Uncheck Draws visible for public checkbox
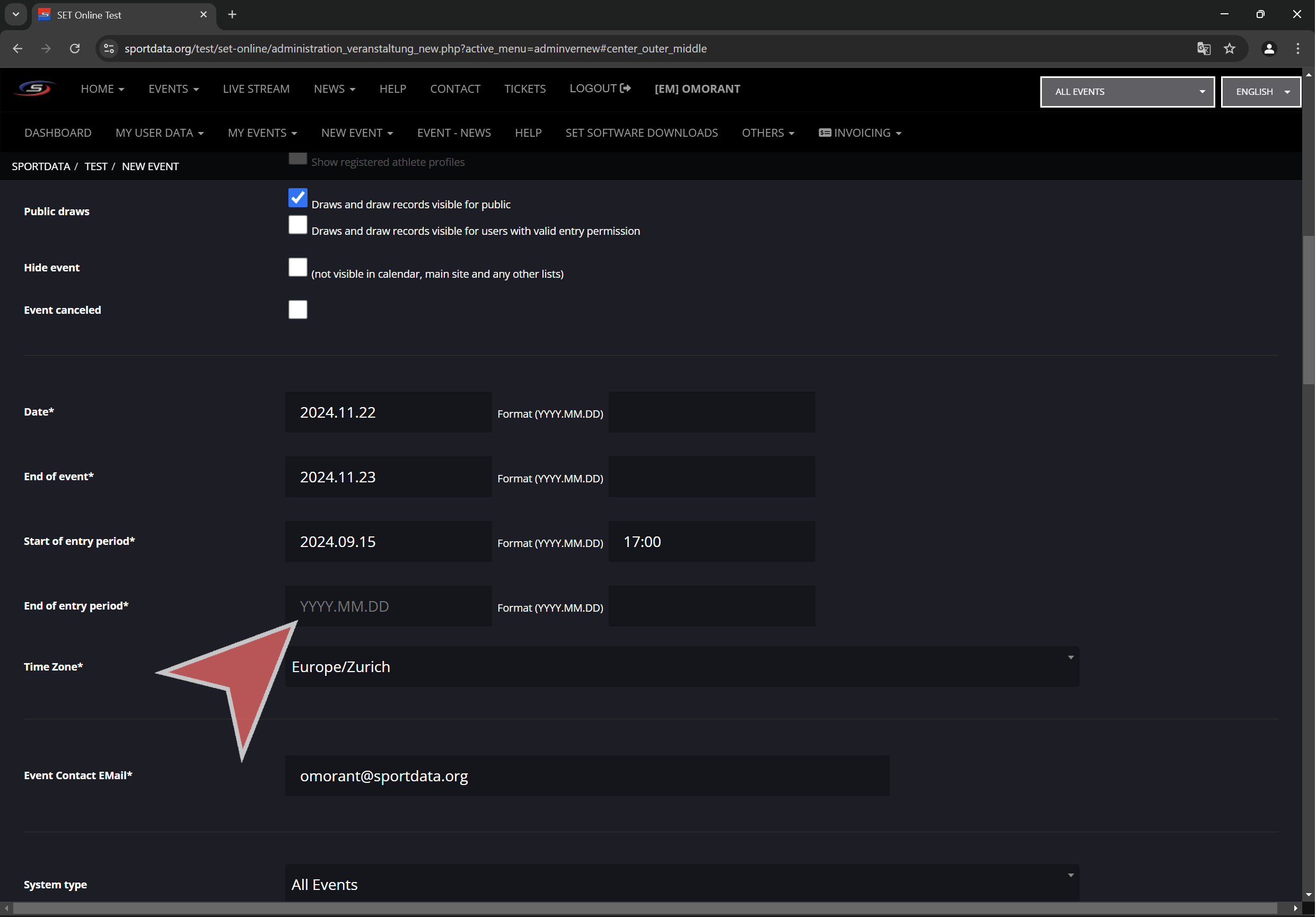The height and width of the screenshot is (917, 1316). (297, 198)
